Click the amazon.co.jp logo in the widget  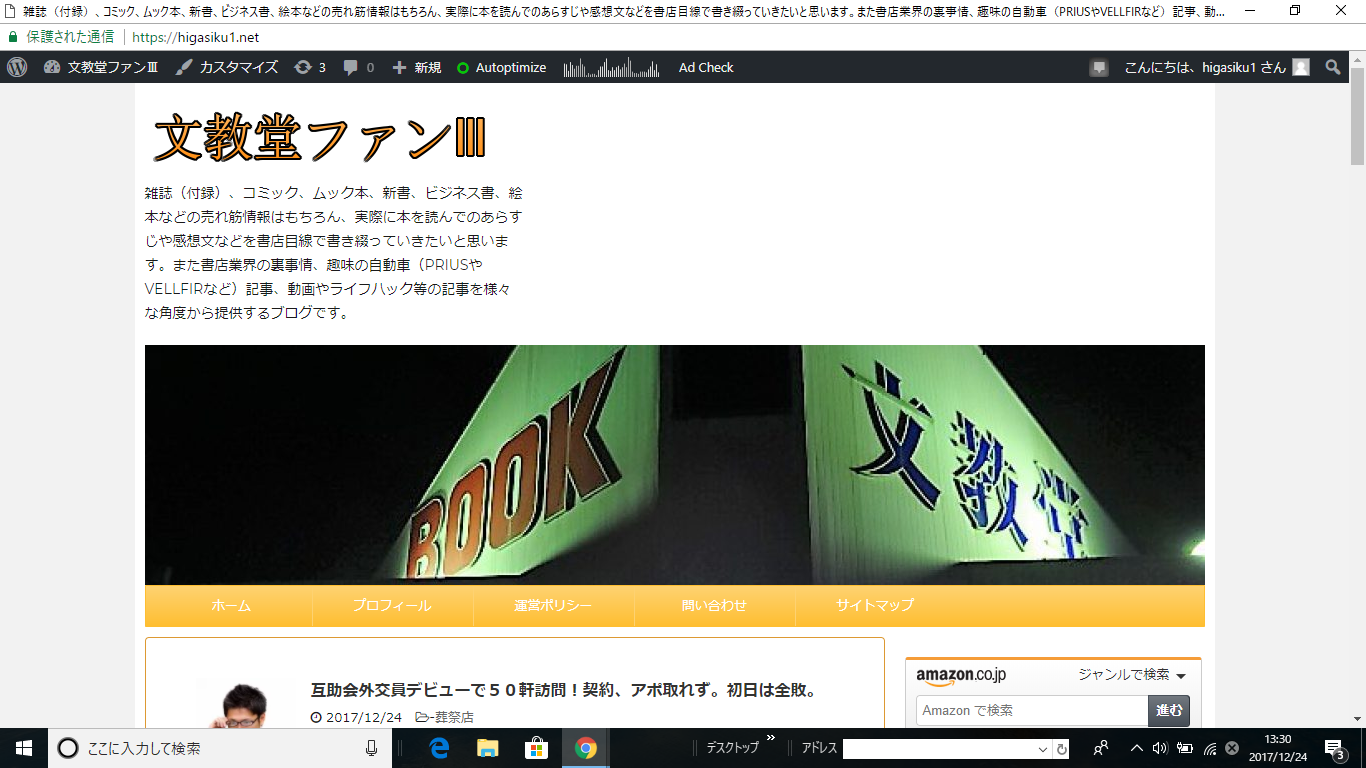[961, 676]
